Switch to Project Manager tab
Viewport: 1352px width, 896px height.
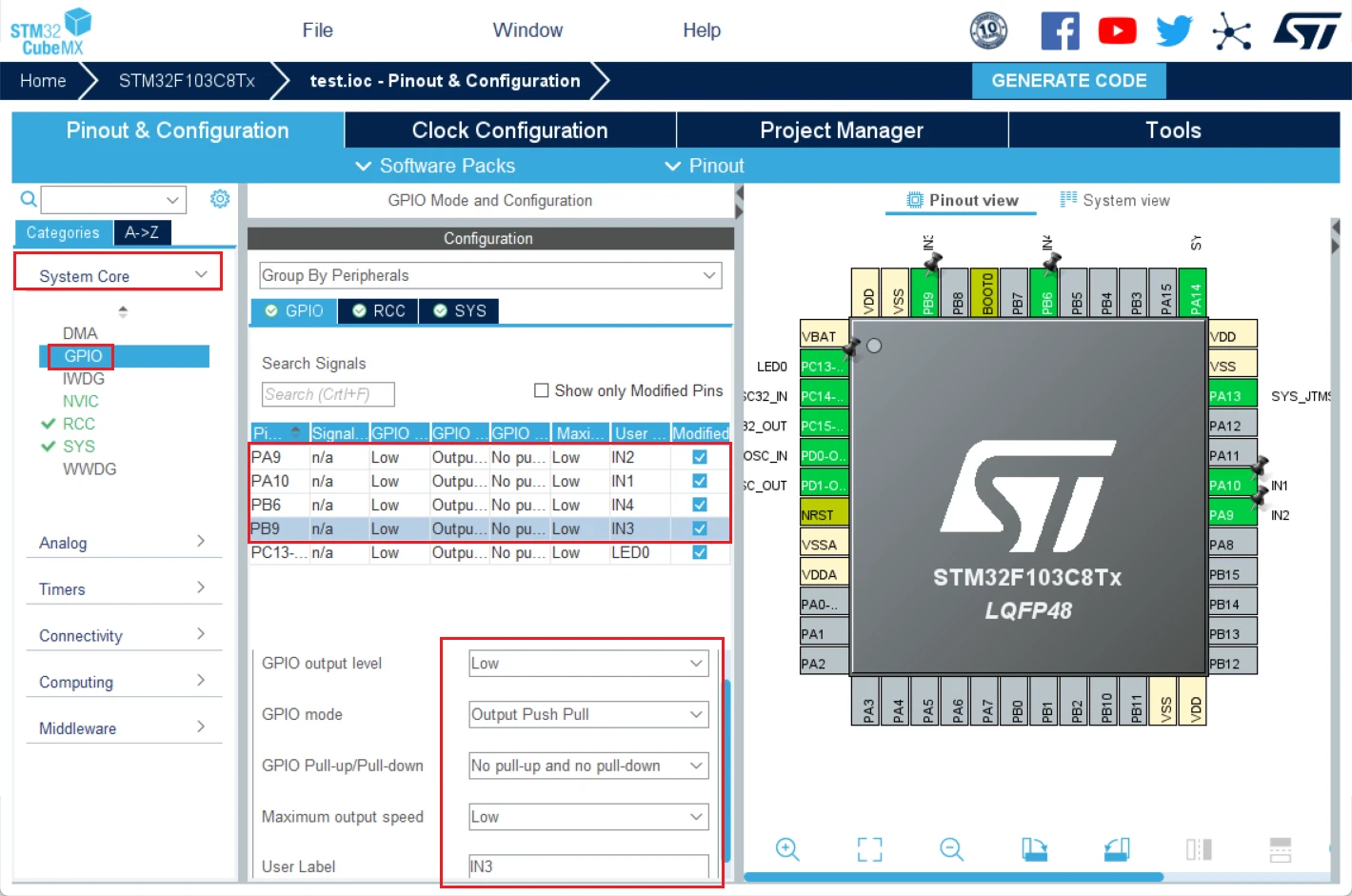click(x=842, y=130)
